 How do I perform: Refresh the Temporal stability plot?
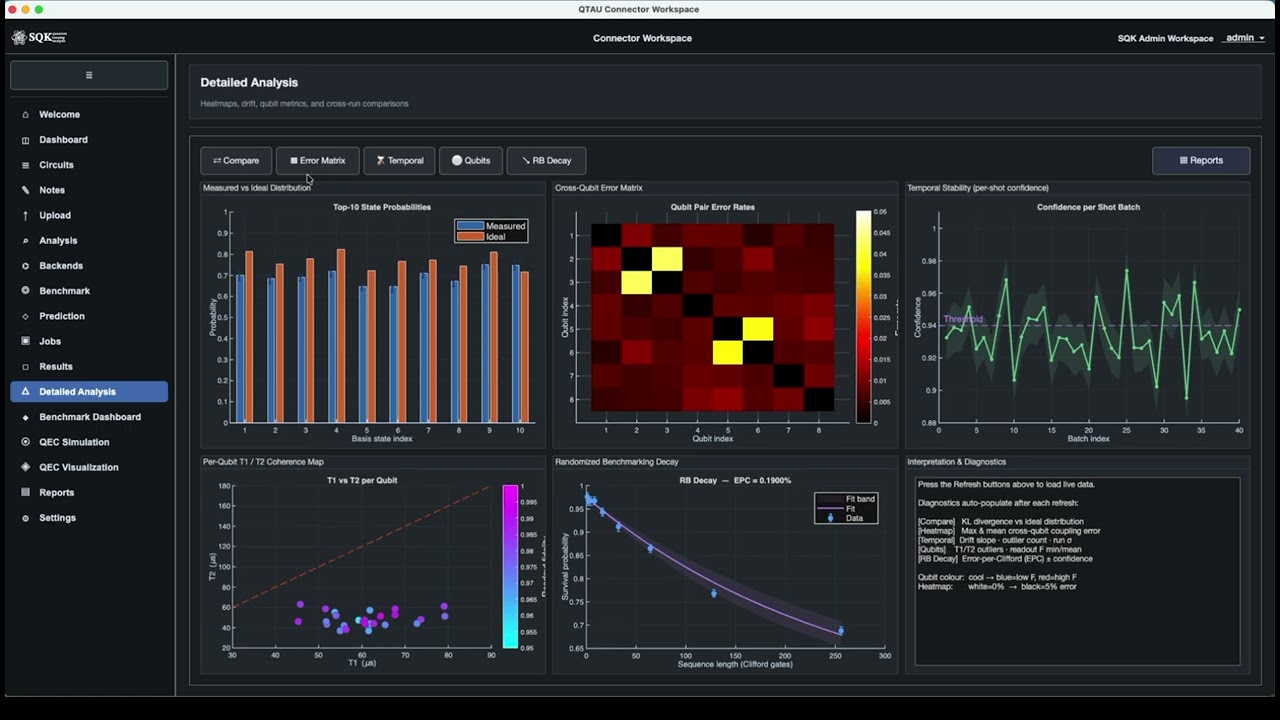[399, 160]
